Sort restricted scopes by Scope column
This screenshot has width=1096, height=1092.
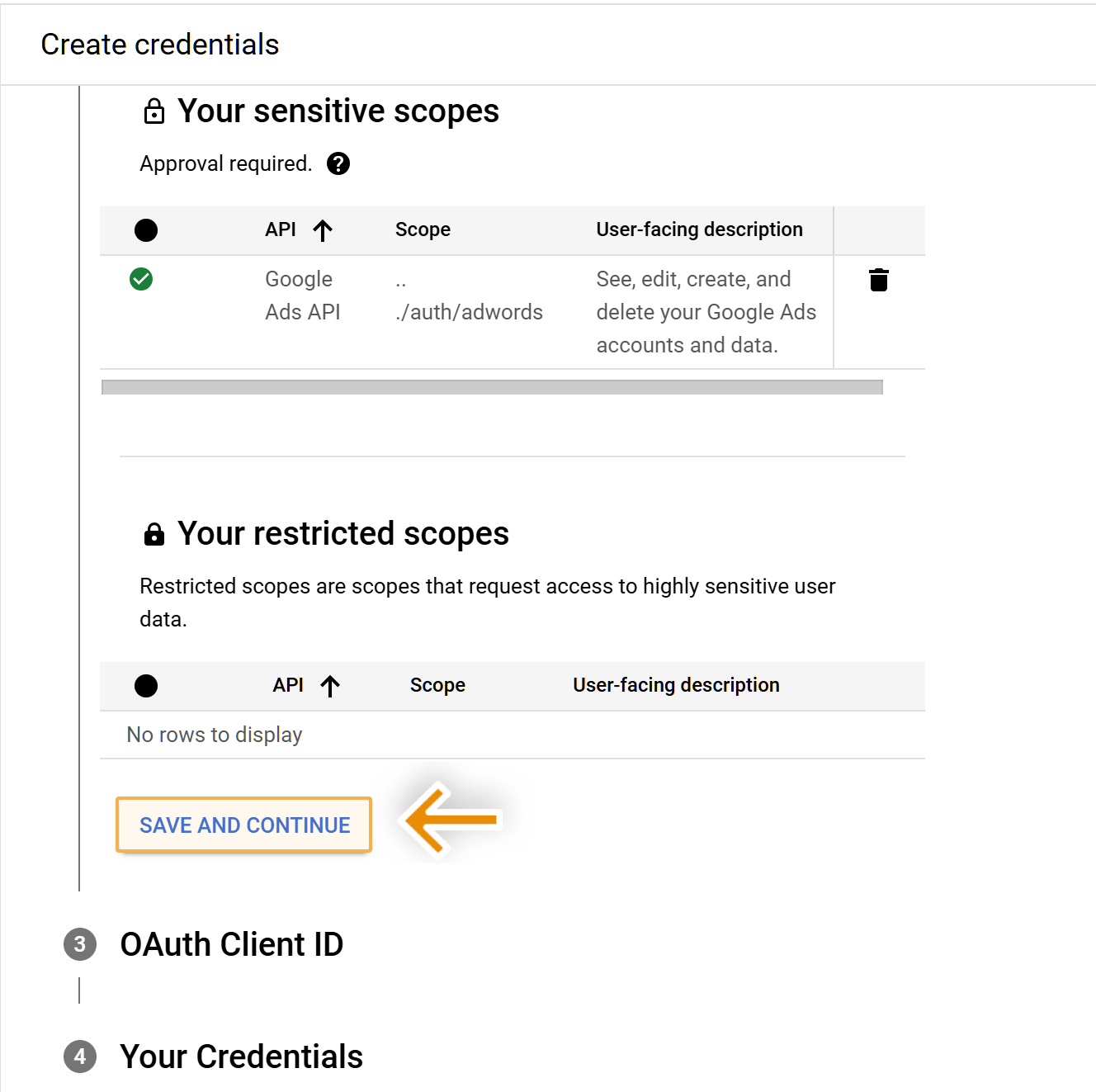click(x=437, y=685)
